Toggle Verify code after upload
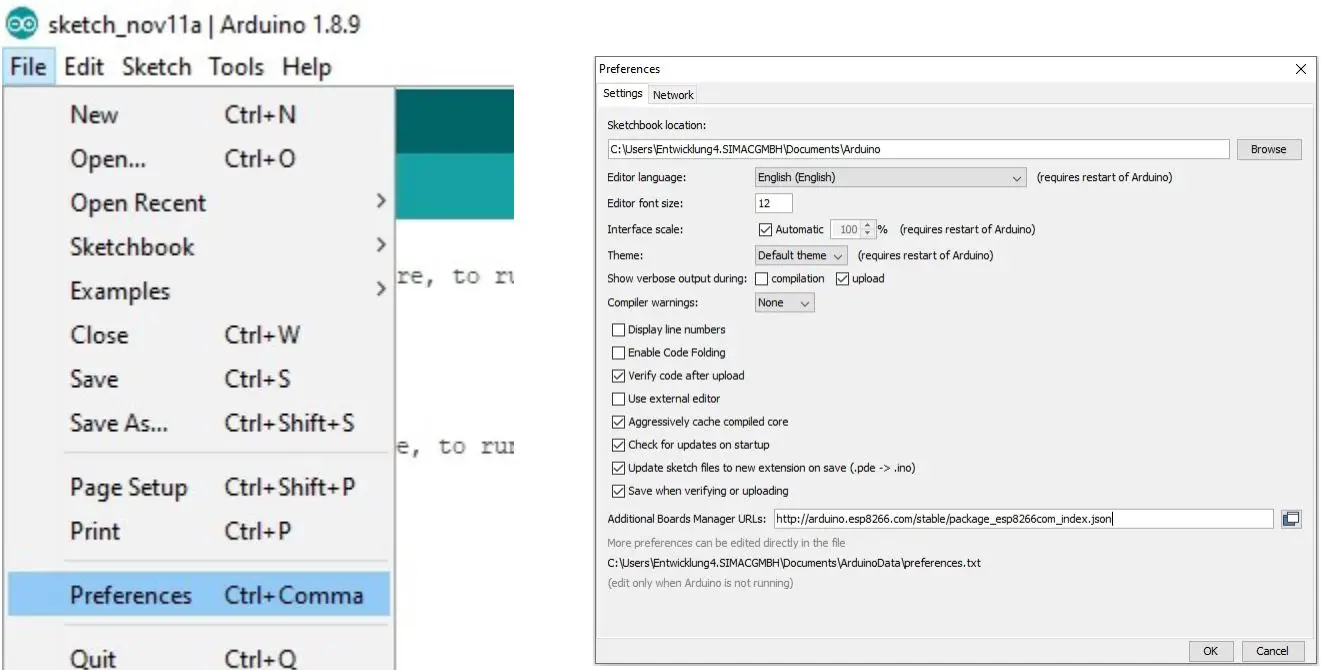The width and height of the screenshot is (1322, 670). click(x=618, y=376)
